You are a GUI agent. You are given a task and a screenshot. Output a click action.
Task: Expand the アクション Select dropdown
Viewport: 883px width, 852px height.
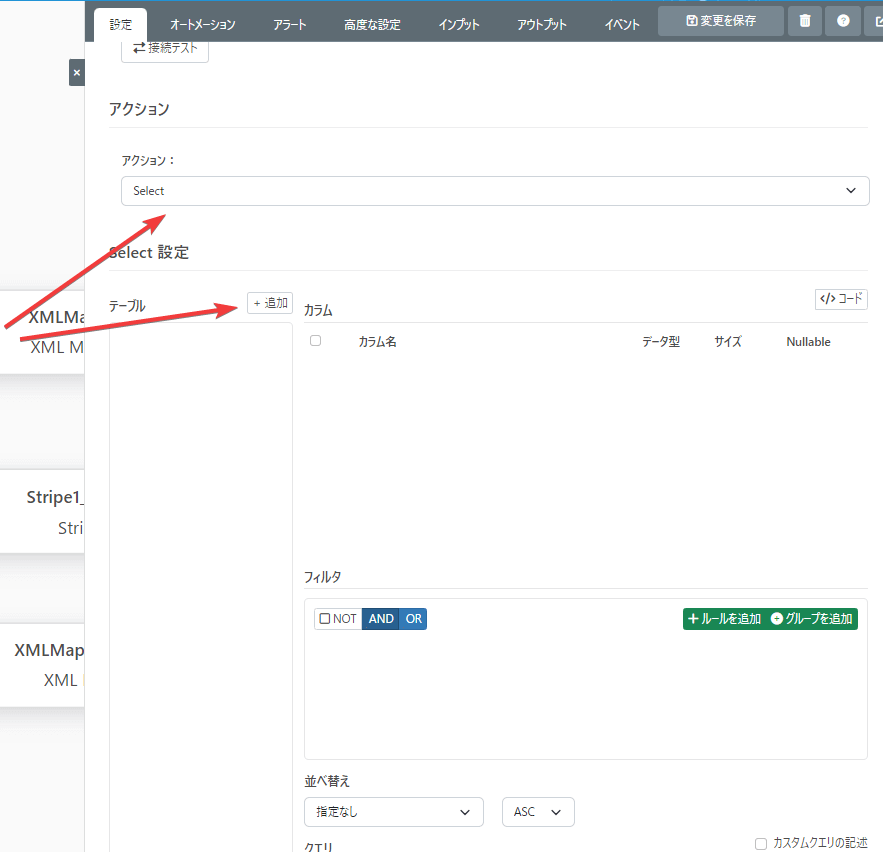click(x=495, y=191)
